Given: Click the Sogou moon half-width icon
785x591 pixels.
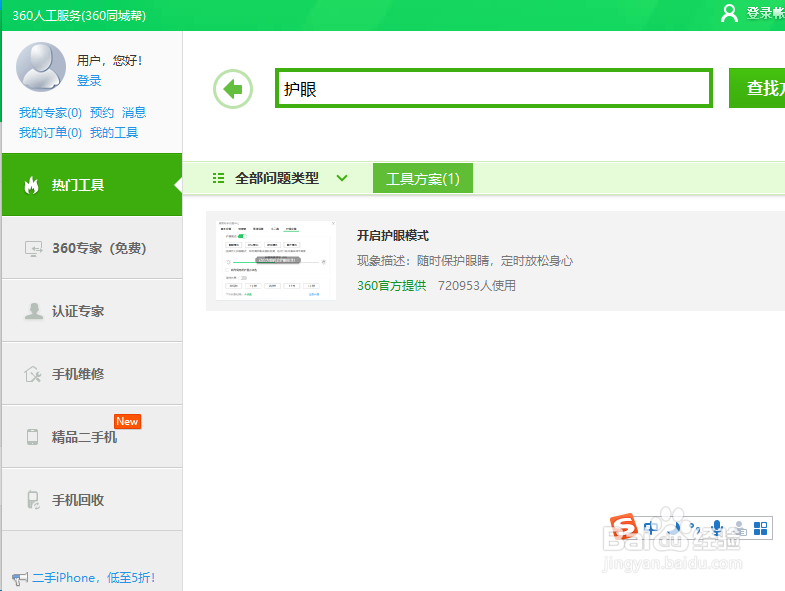Looking at the screenshot, I should pyautogui.click(x=675, y=528).
